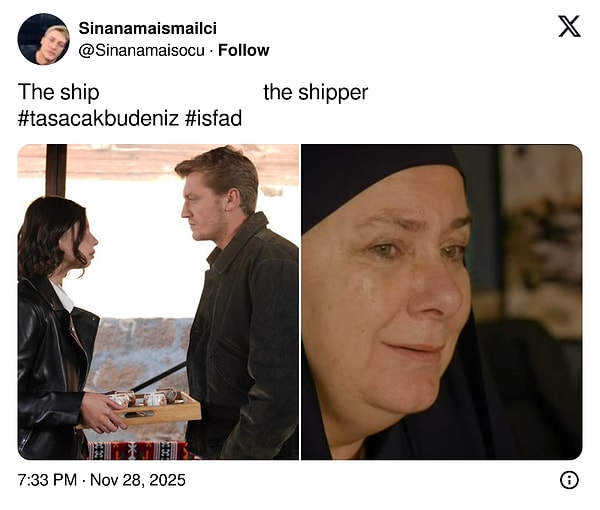Click the words "the shipper"
The width and height of the screenshot is (600, 510).
(315, 93)
